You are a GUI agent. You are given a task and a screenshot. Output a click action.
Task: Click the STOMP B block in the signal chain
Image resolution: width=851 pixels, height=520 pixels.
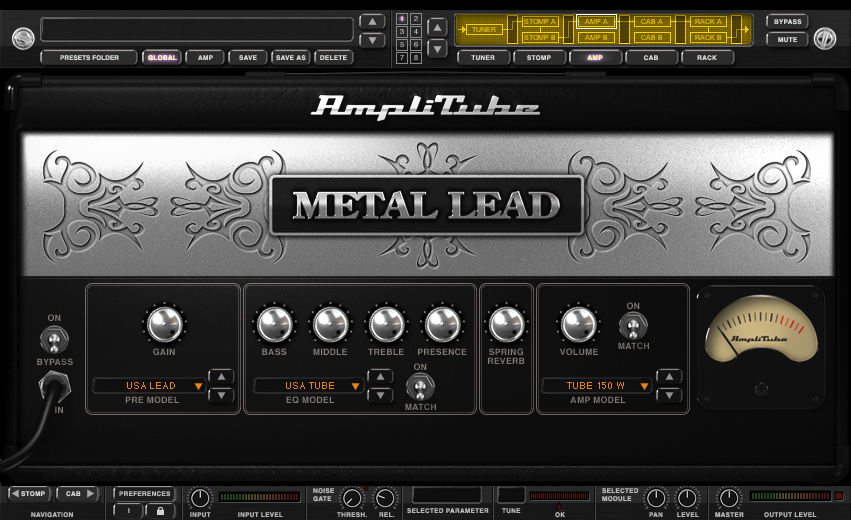point(539,37)
